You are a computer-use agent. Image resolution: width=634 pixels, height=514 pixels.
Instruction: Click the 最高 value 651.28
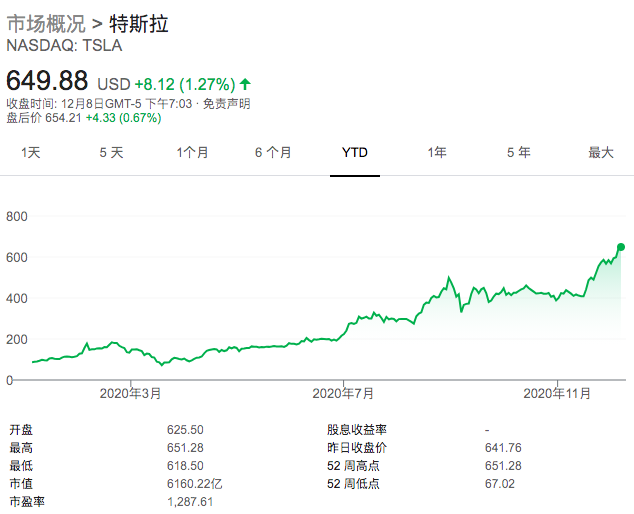pyautogui.click(x=185, y=448)
